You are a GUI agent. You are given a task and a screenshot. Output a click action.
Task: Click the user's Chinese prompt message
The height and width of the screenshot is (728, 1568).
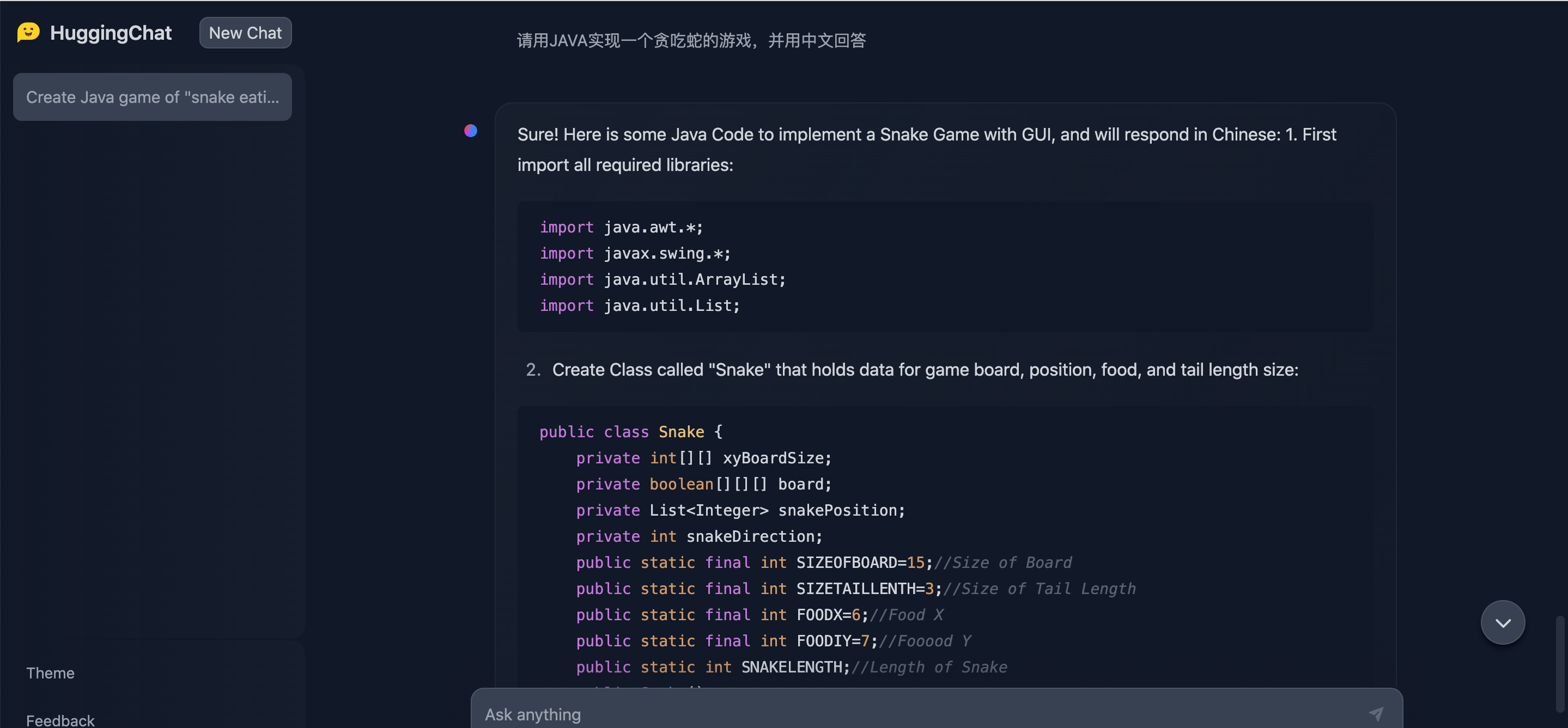[x=691, y=41]
